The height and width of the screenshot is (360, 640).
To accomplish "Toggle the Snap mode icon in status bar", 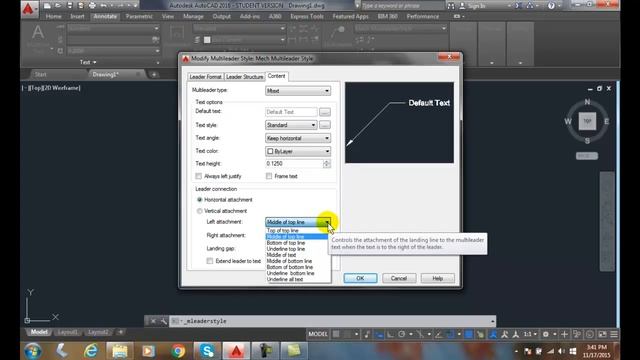I will tap(347, 334).
